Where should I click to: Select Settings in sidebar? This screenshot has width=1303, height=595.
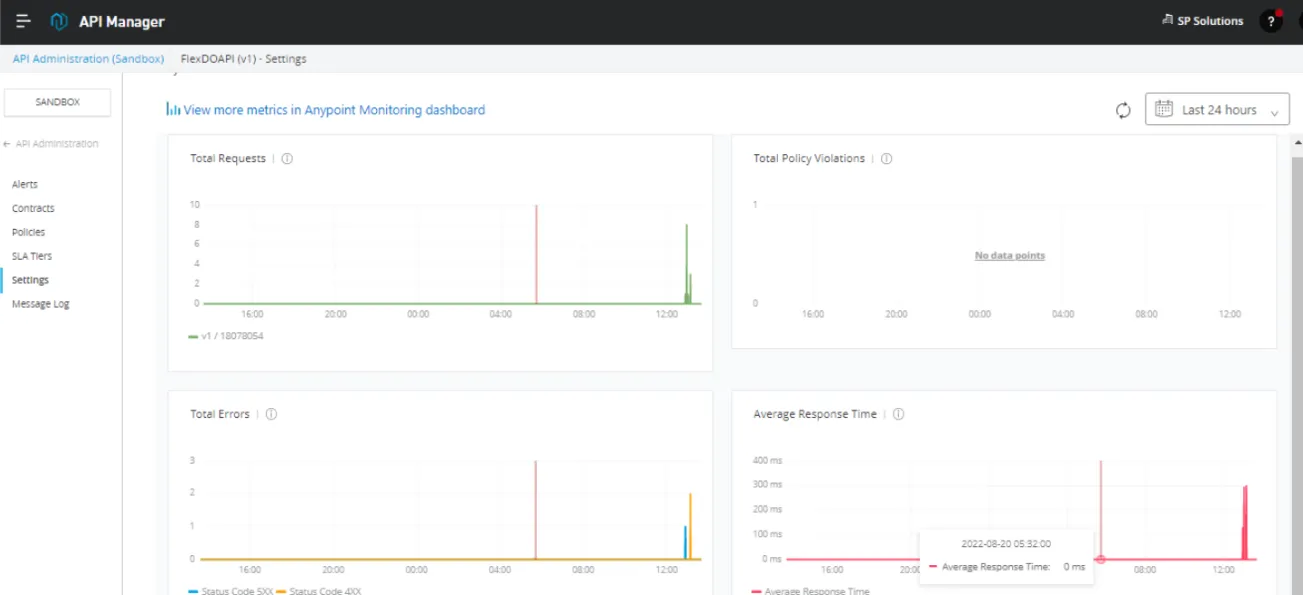(30, 281)
